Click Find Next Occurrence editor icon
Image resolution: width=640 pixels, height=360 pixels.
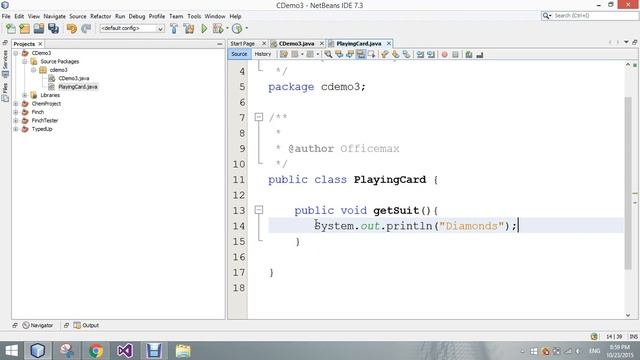click(x=350, y=54)
